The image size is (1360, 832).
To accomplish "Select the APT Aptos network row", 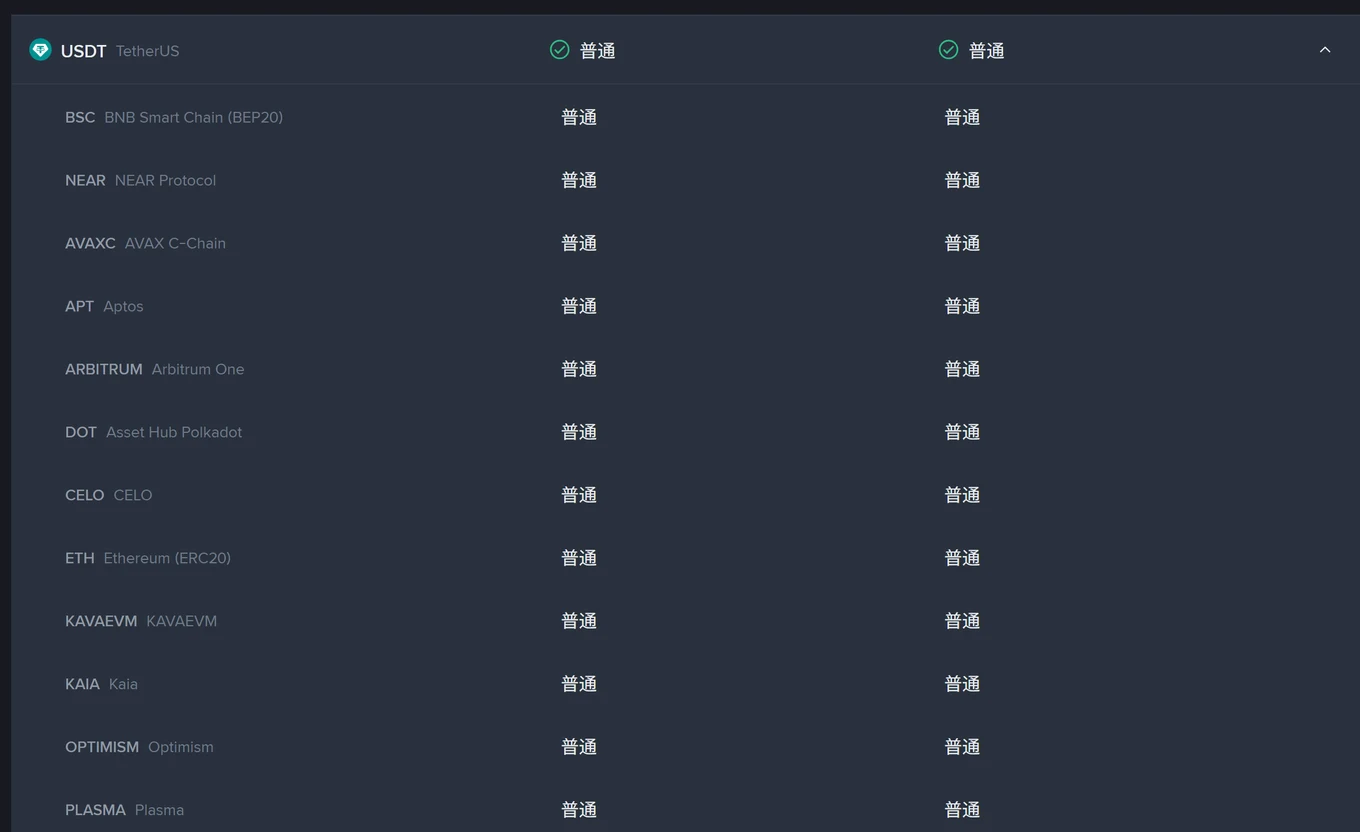I will point(685,306).
